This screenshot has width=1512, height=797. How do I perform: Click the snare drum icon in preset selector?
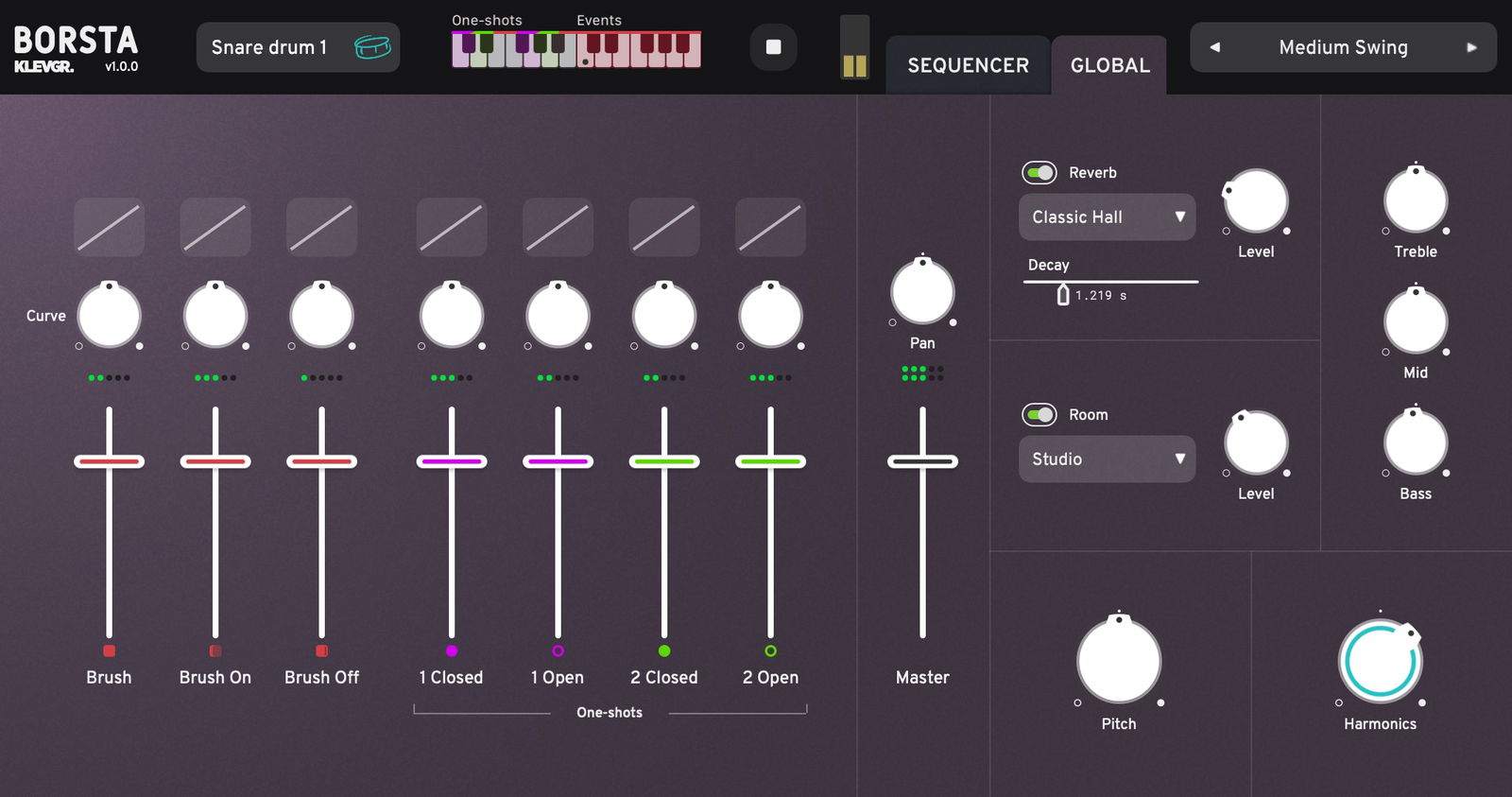tap(372, 47)
